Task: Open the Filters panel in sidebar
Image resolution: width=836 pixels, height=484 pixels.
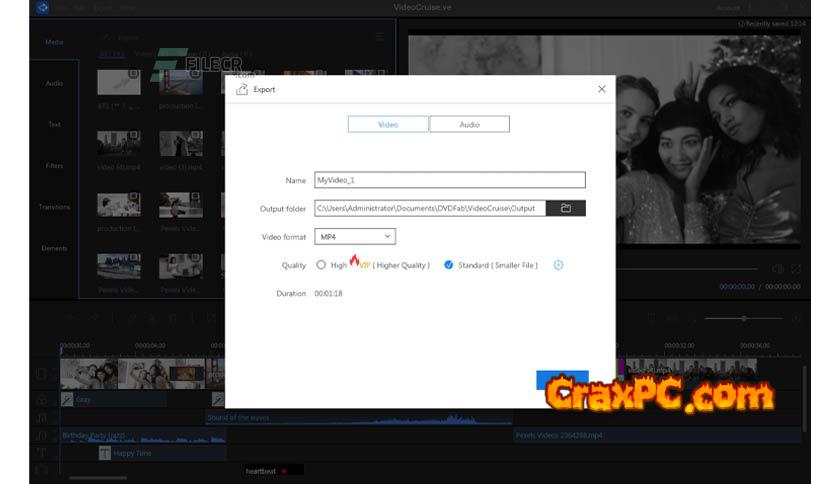Action: tap(54, 165)
